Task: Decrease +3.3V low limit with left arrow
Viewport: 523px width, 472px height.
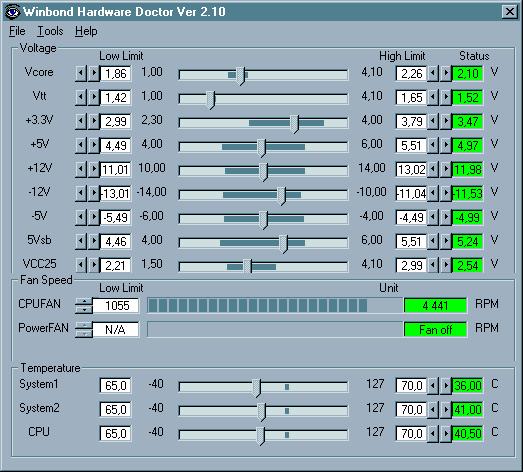Action: point(81,121)
